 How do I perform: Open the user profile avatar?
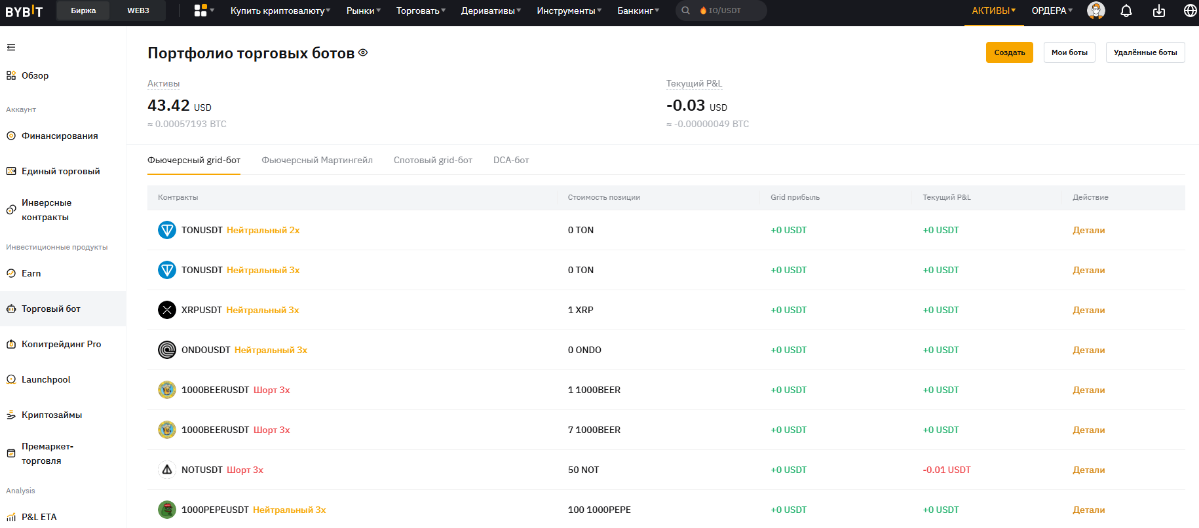[1096, 11]
